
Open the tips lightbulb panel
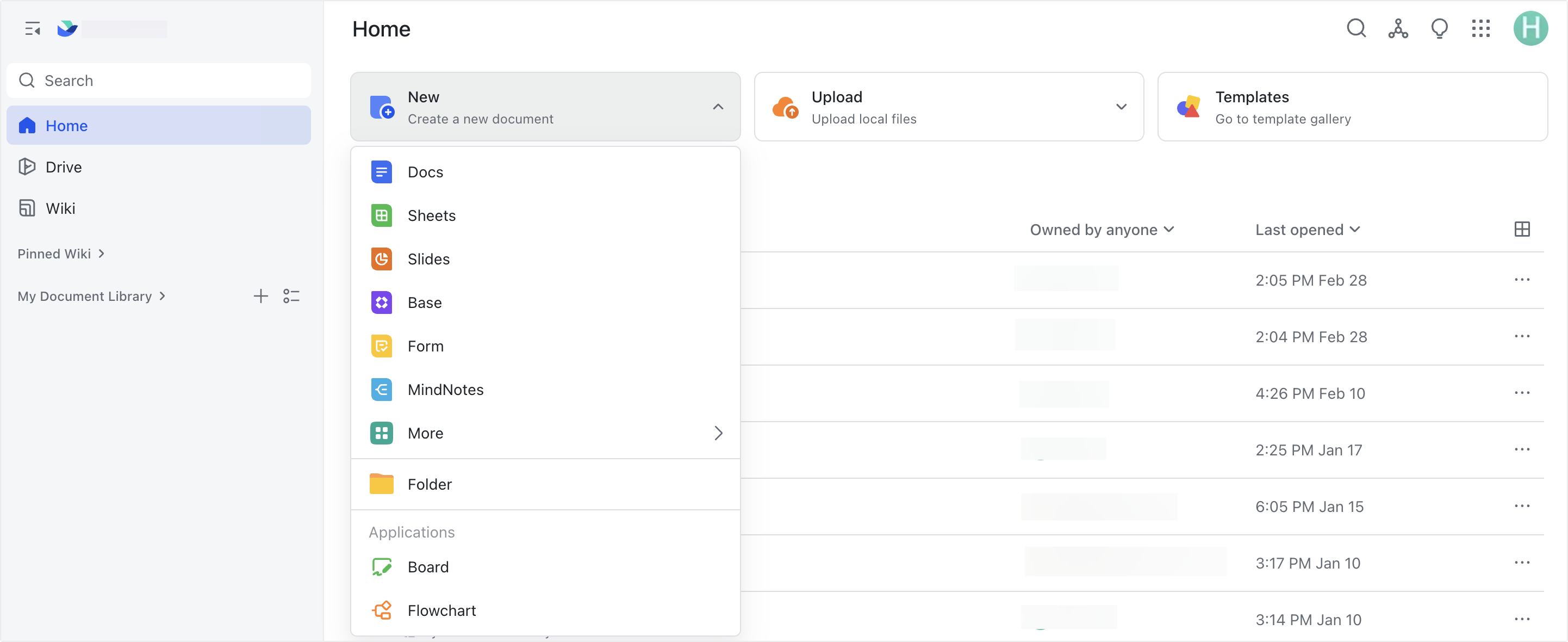click(1440, 28)
